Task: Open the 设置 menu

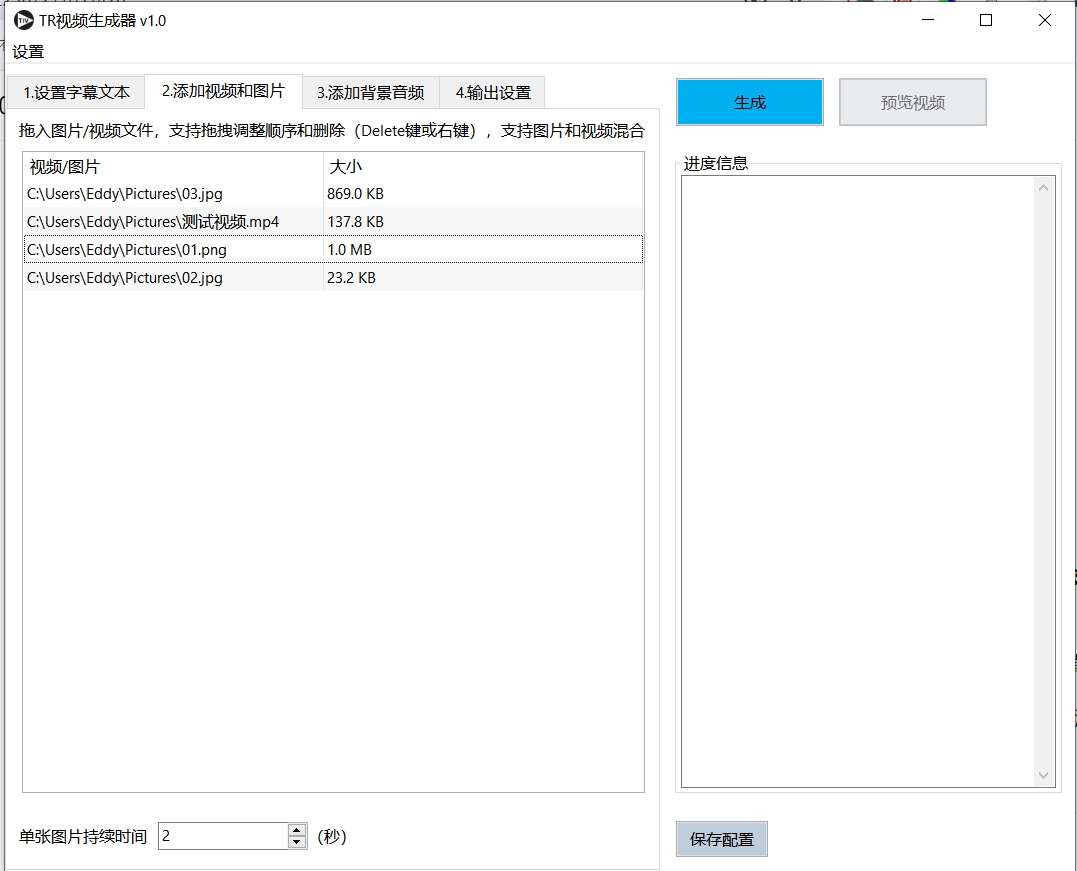Action: click(x=29, y=52)
